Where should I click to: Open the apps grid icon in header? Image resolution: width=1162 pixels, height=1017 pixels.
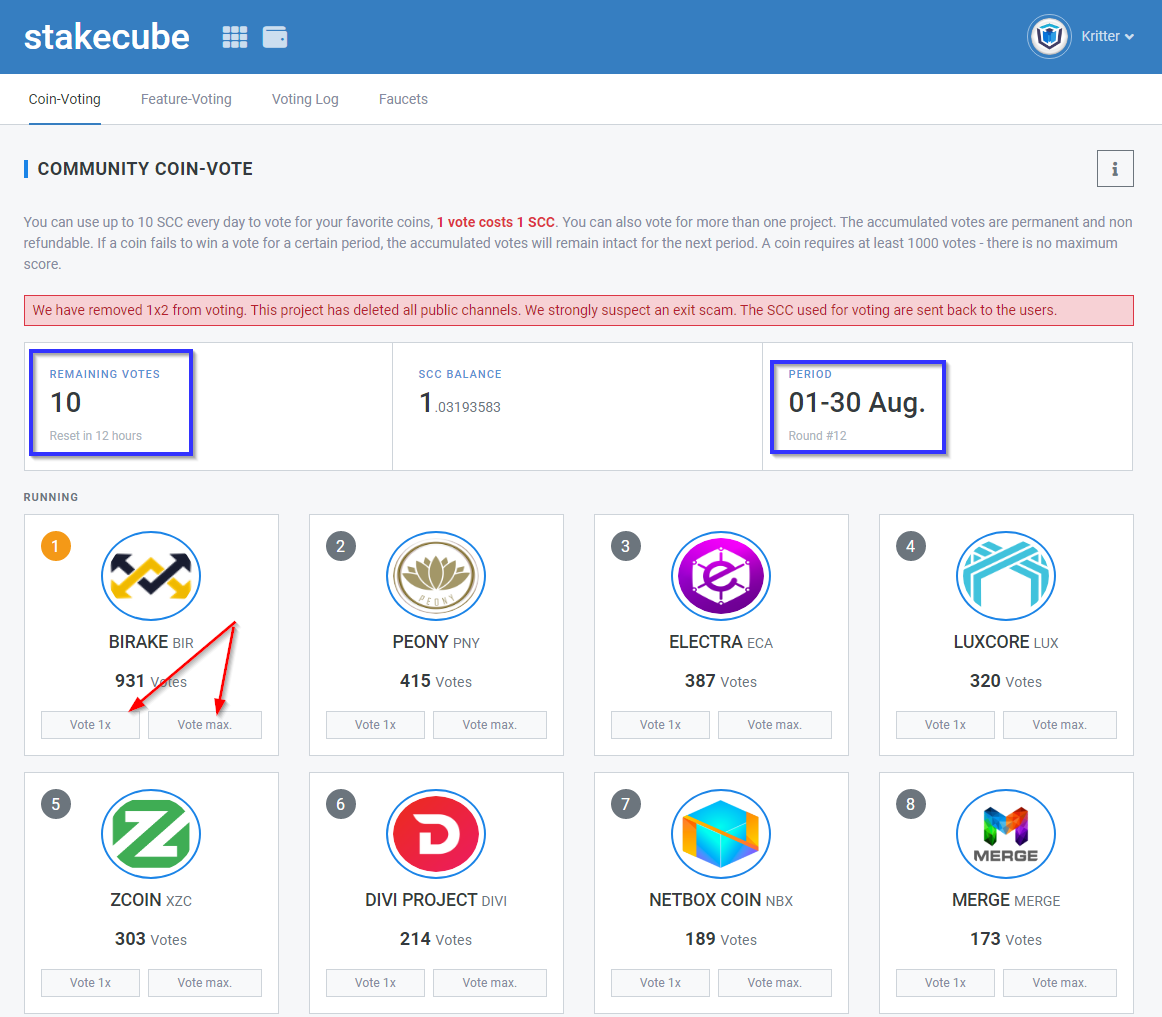pos(235,37)
